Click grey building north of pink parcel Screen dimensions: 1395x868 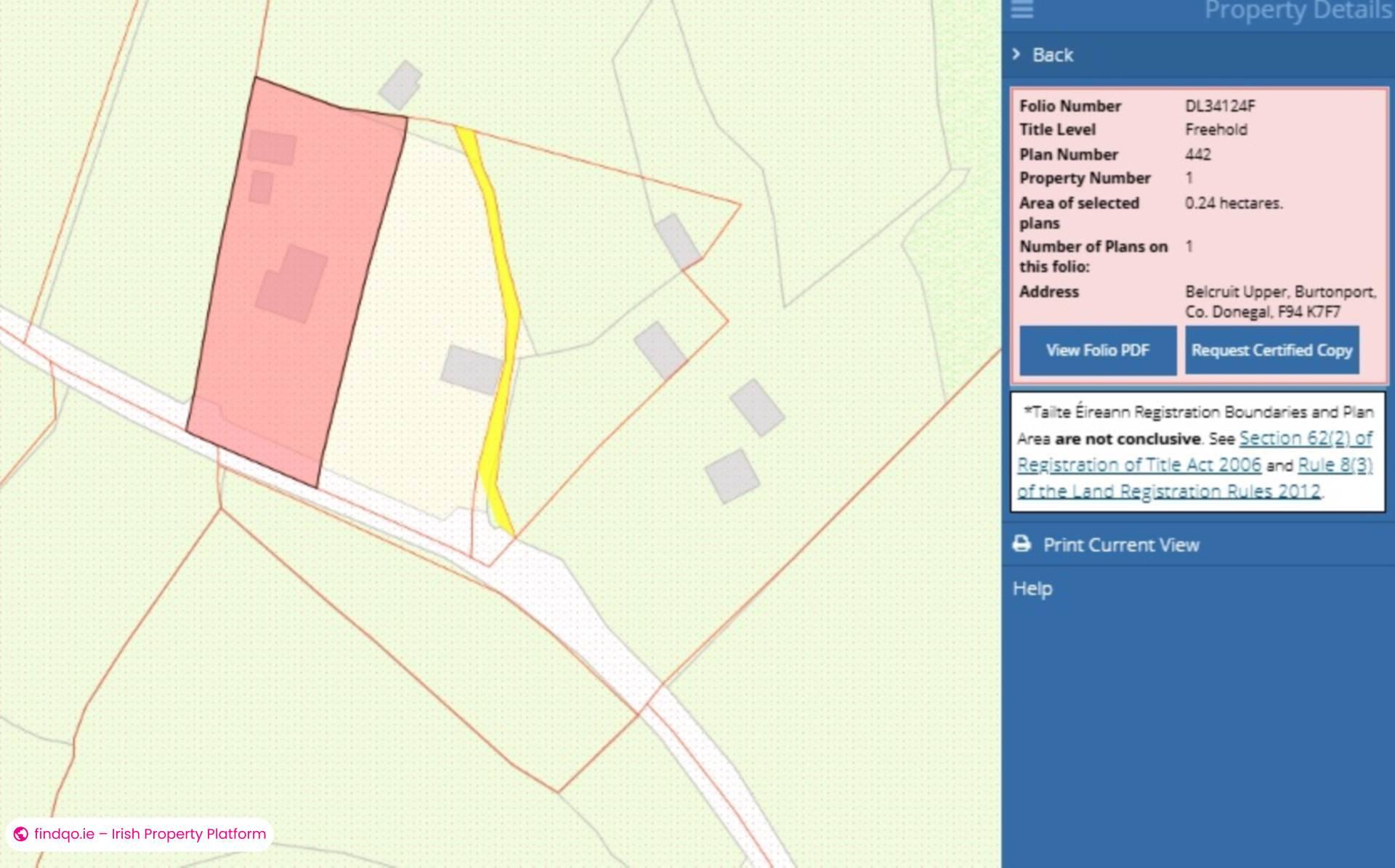[400, 85]
